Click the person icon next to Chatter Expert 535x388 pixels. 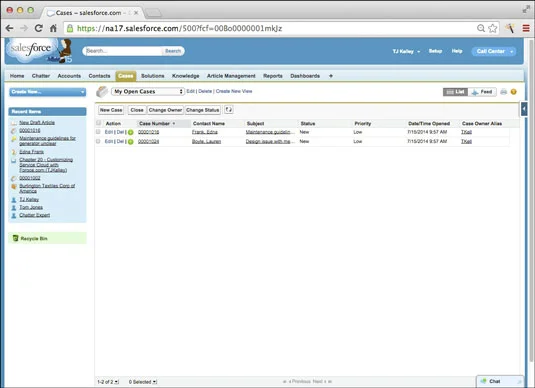14,215
